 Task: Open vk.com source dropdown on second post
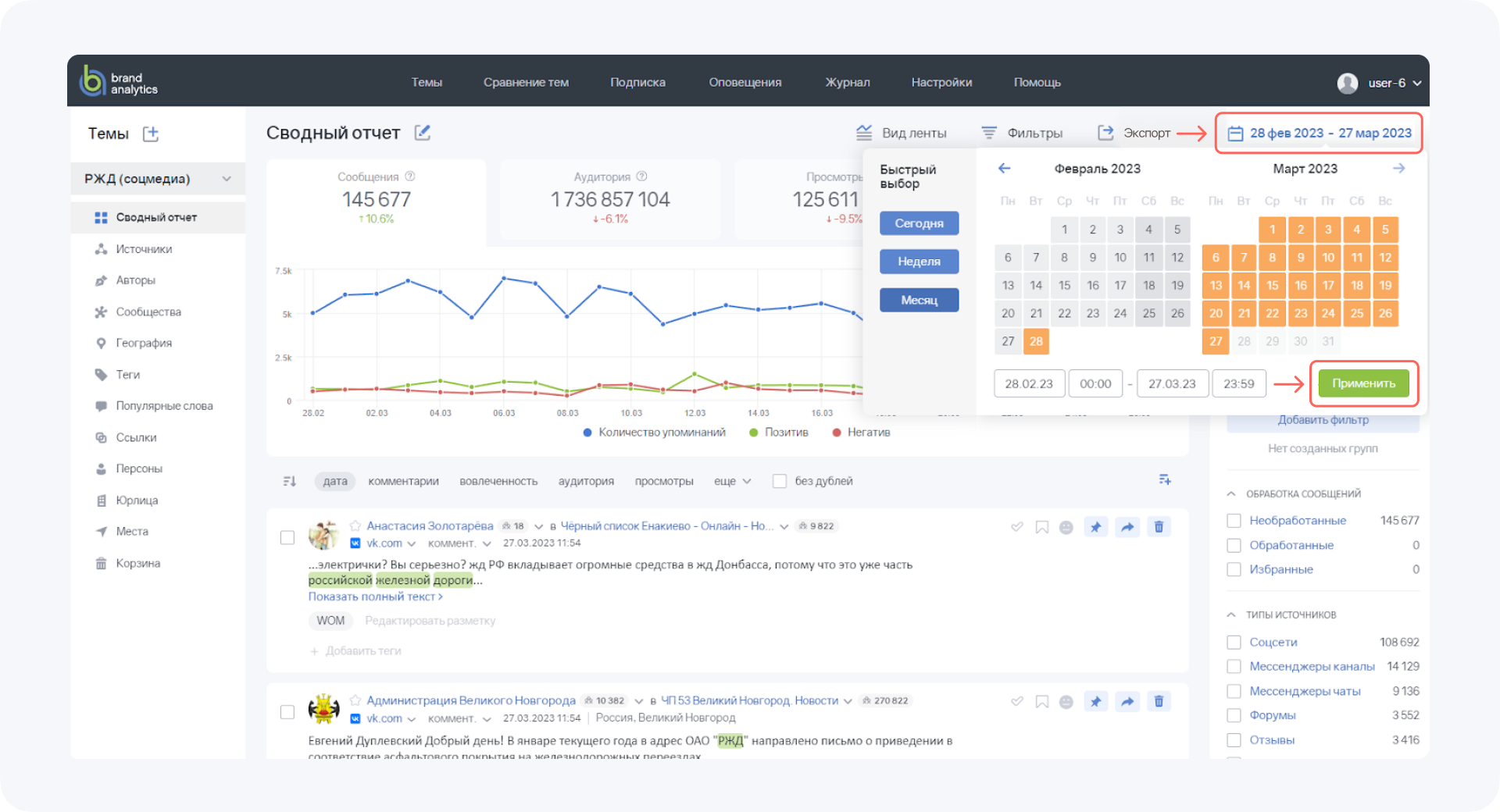coord(411,718)
